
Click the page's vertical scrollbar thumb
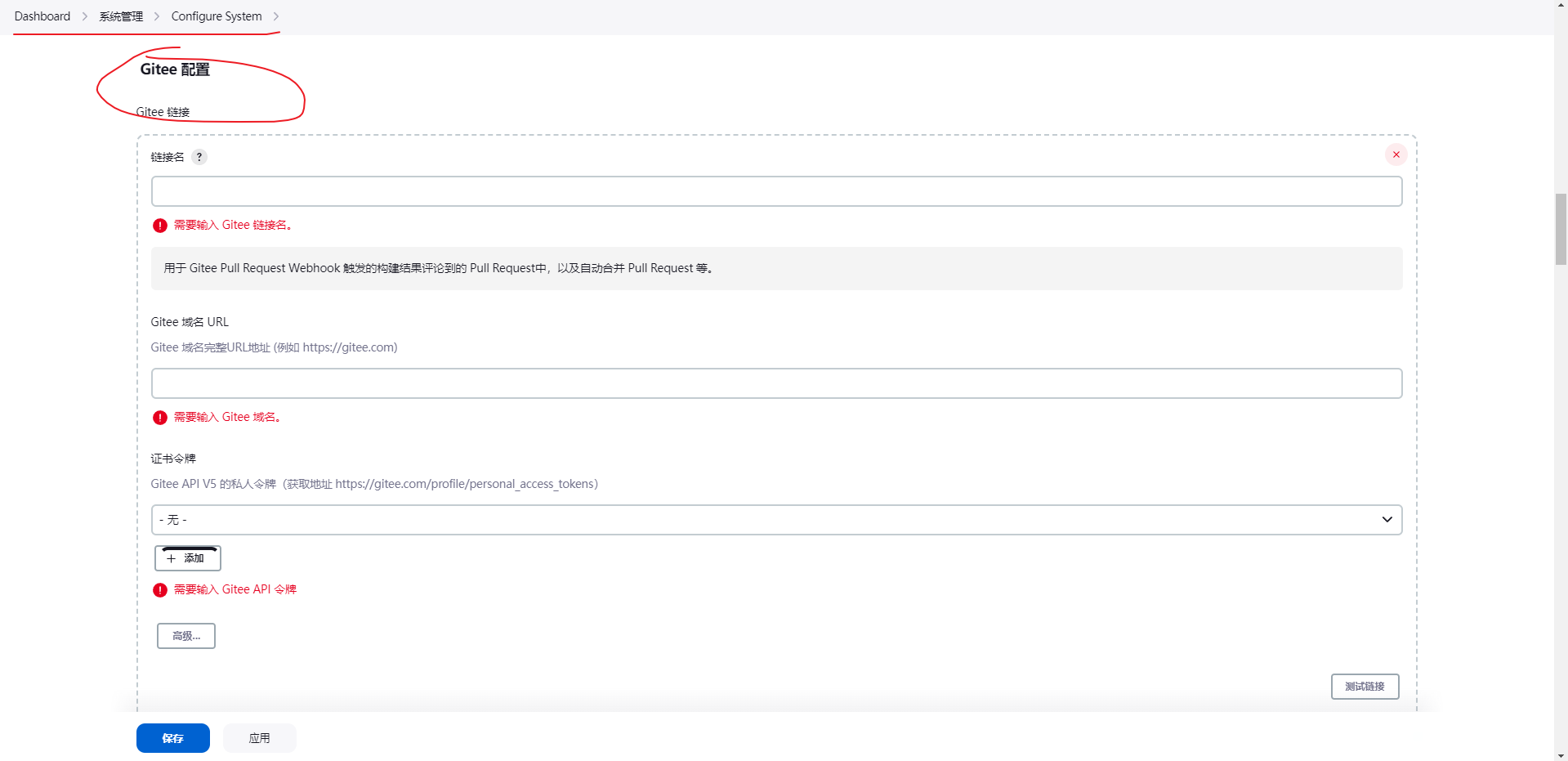1561,229
